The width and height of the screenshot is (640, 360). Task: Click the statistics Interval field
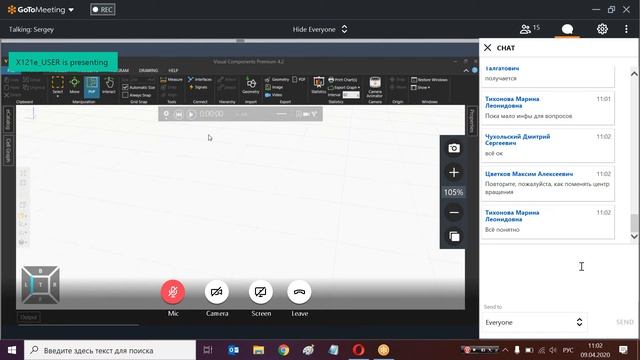click(x=351, y=95)
